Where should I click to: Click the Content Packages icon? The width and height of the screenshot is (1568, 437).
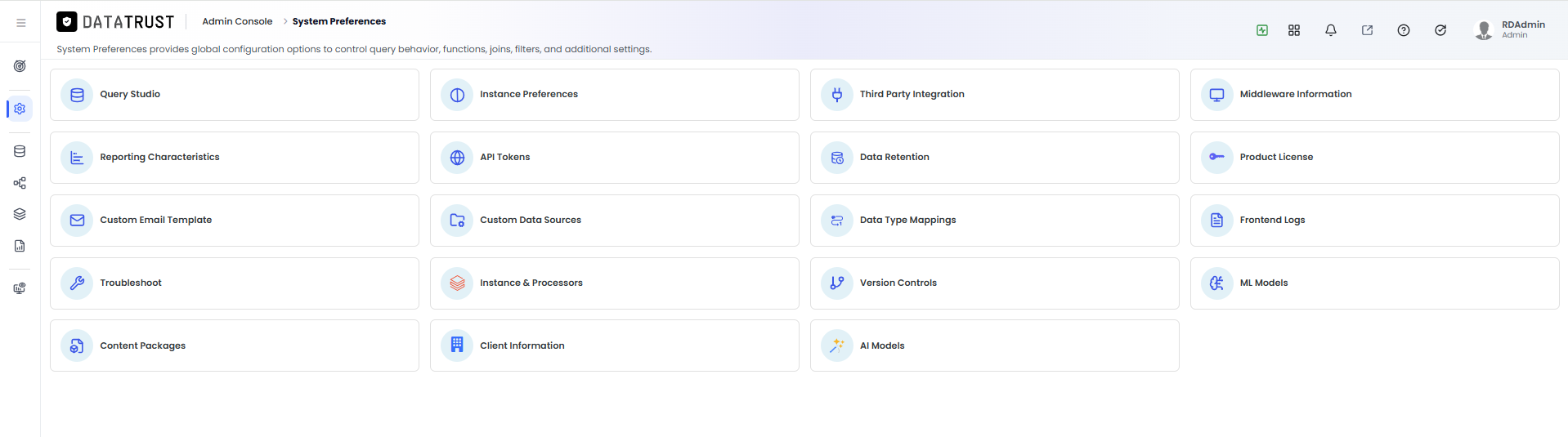[x=77, y=346]
